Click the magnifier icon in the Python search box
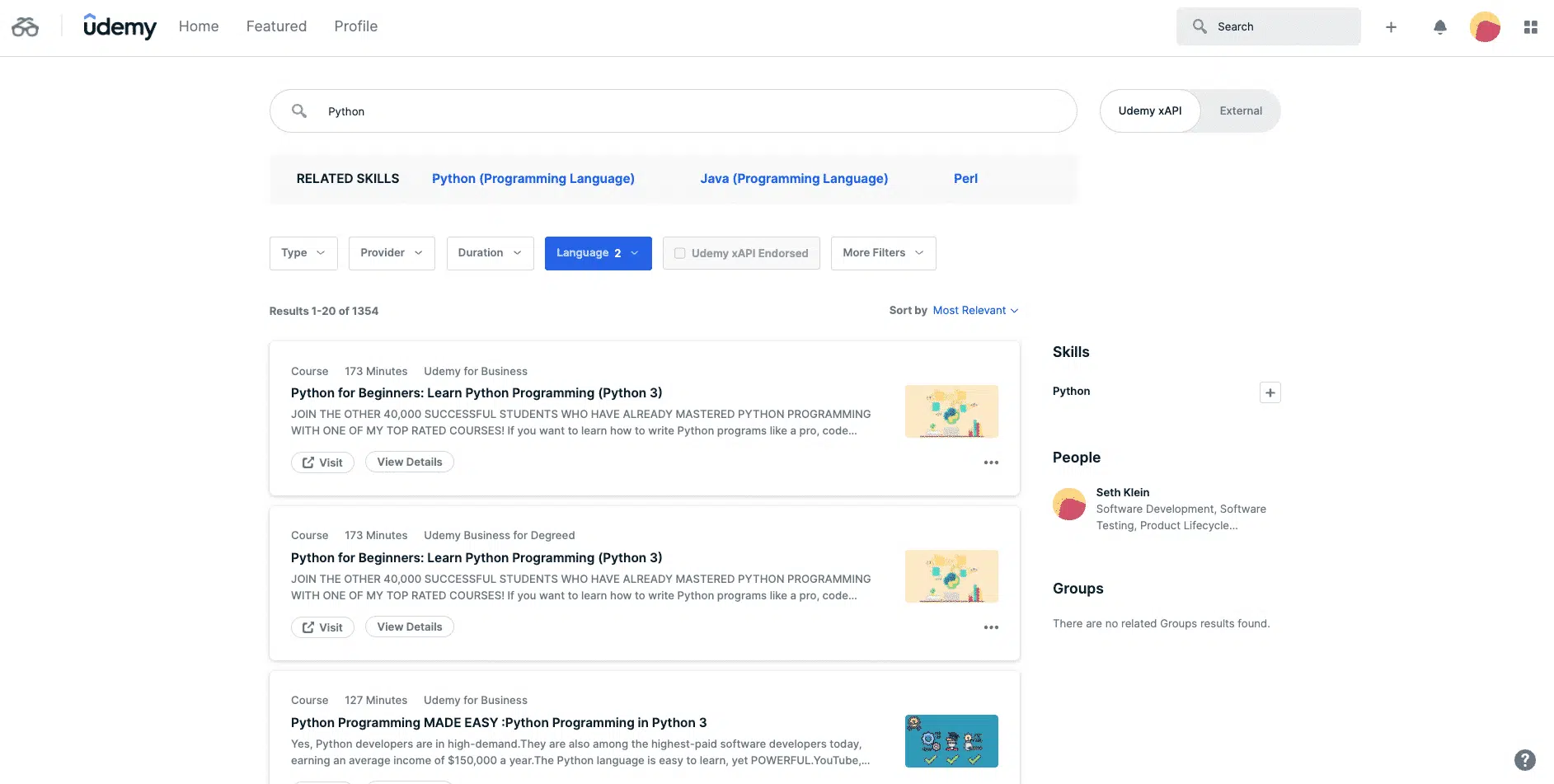 299,110
